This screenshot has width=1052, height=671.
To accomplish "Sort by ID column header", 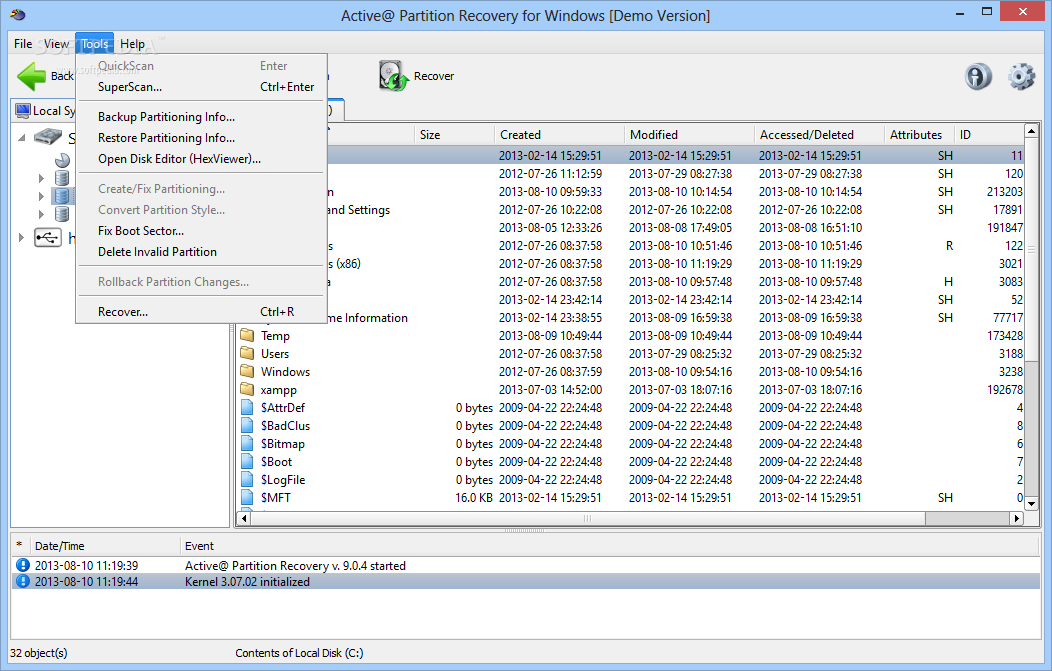I will click(x=989, y=135).
